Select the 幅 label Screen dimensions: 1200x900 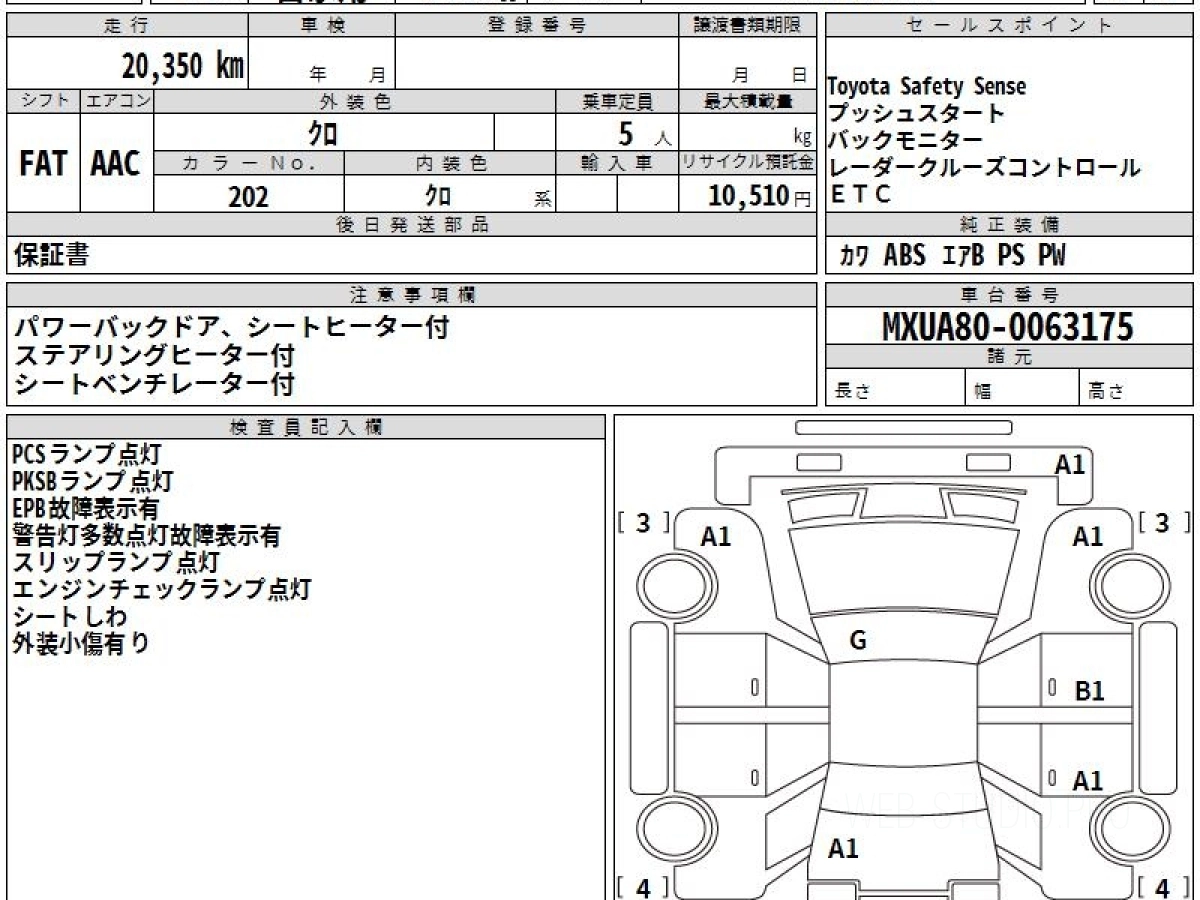coord(983,392)
